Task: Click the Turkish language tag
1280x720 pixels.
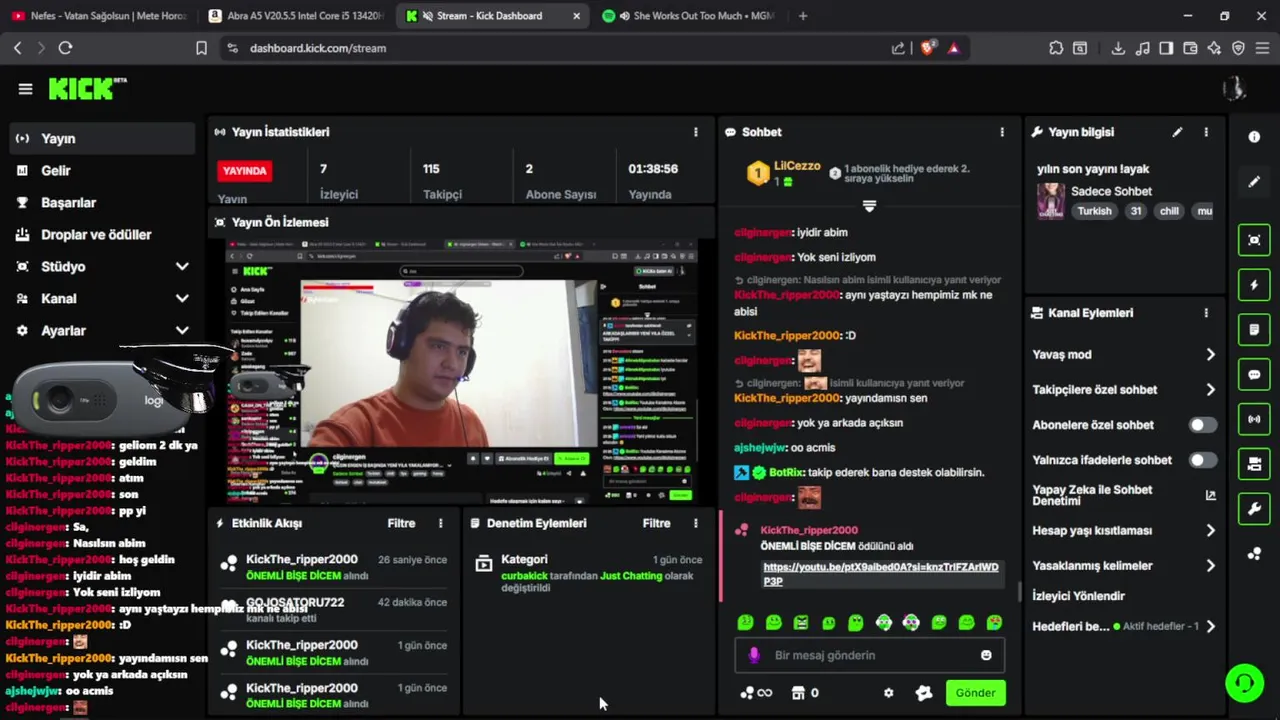Action: [1094, 211]
